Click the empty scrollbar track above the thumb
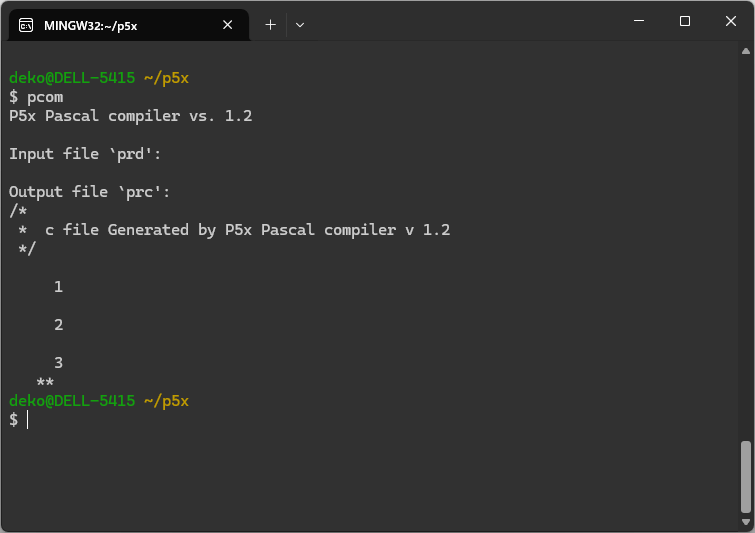 tap(746, 248)
